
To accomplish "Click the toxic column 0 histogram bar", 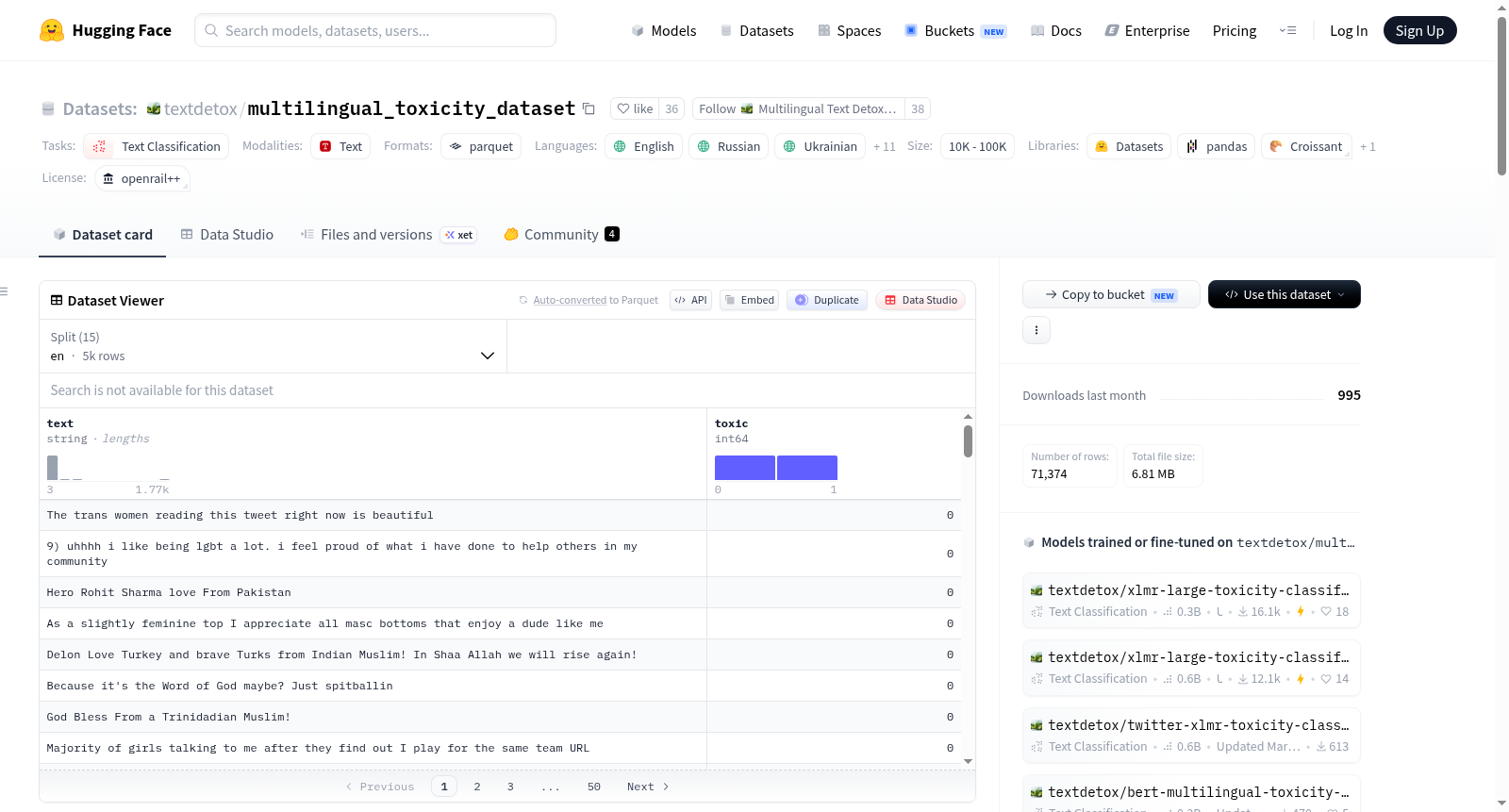I will 744,468.
